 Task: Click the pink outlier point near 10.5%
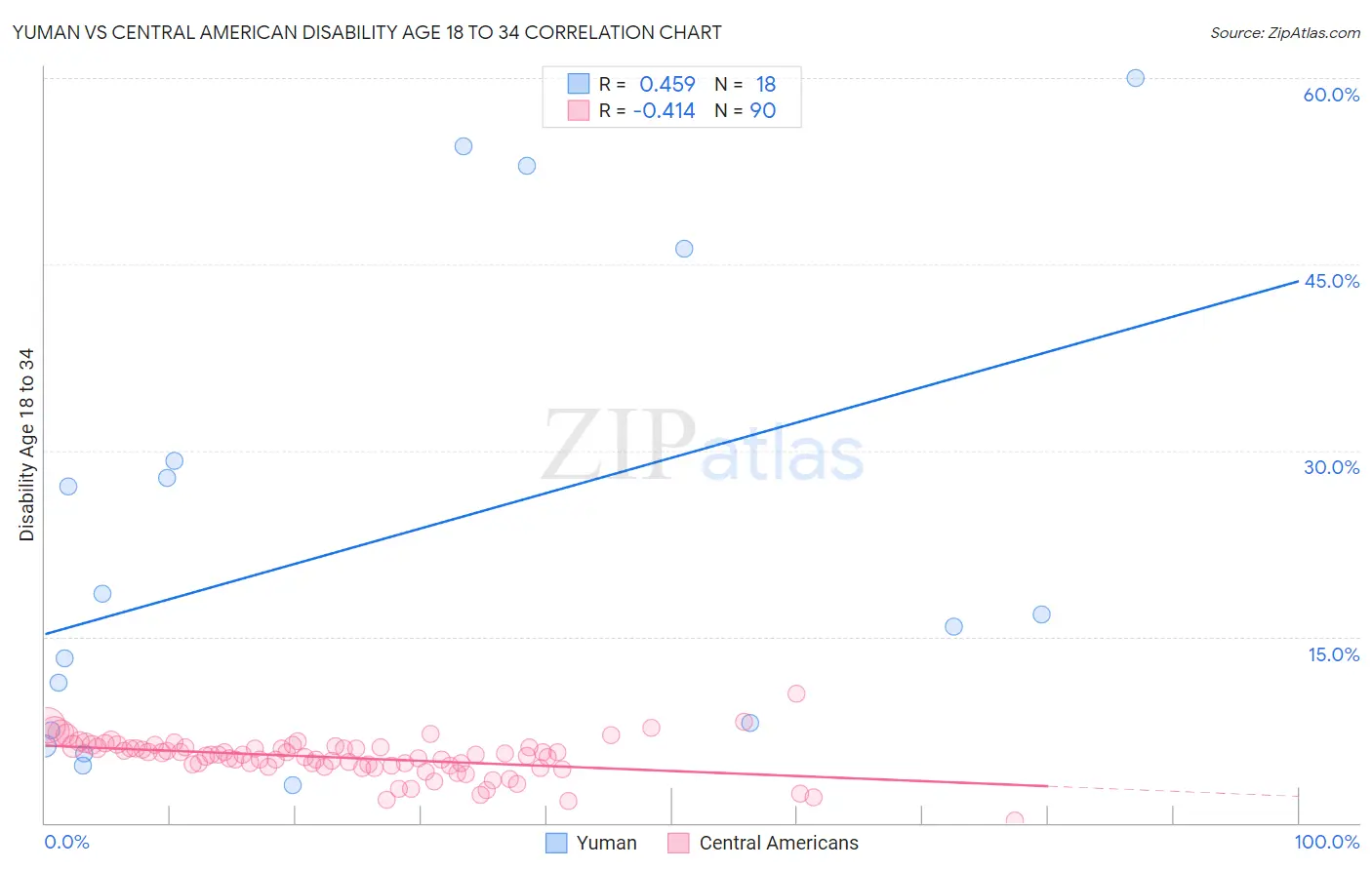[x=796, y=693]
